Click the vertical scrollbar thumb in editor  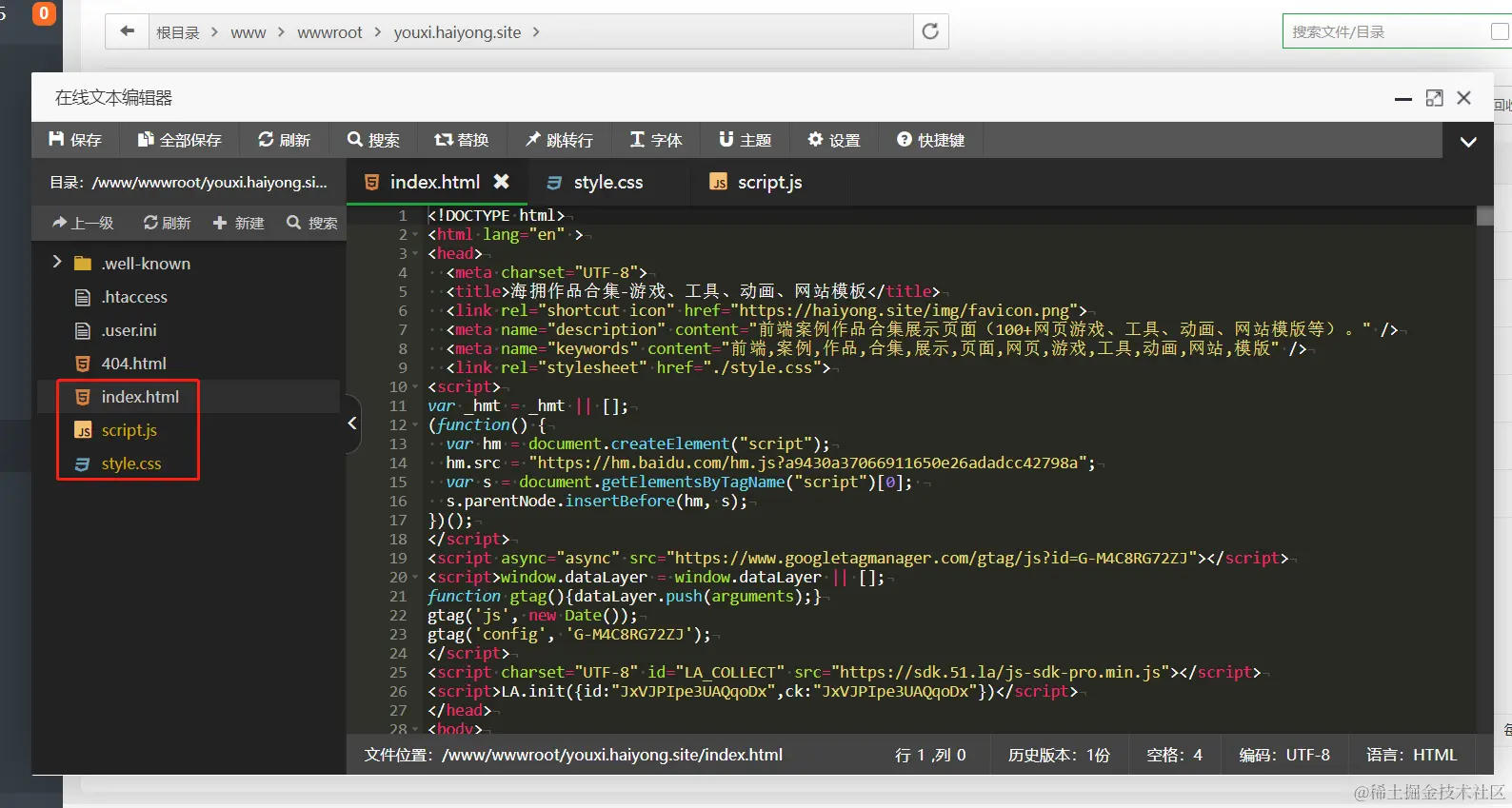[1484, 216]
